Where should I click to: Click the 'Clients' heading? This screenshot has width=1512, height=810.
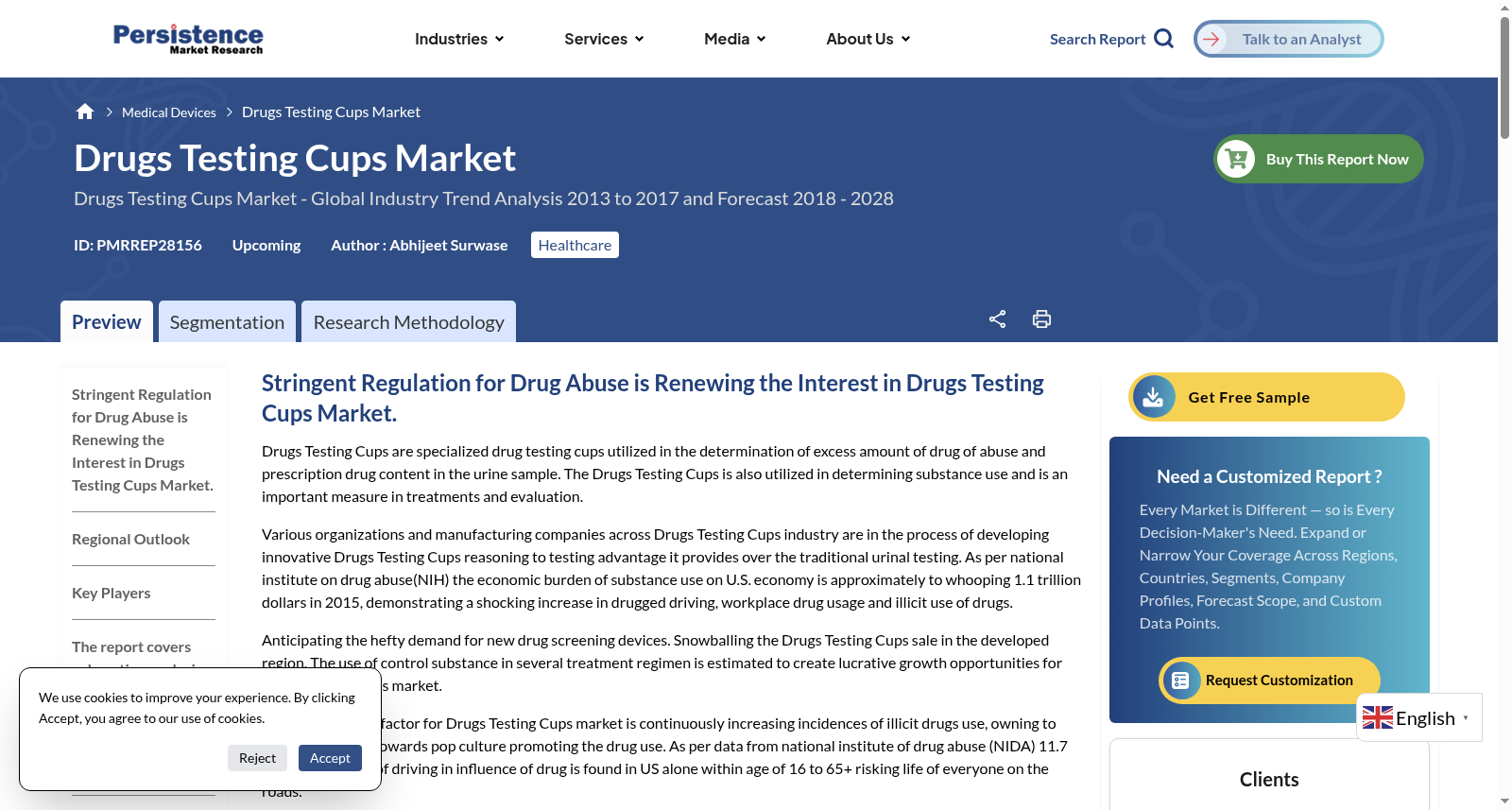click(x=1269, y=780)
